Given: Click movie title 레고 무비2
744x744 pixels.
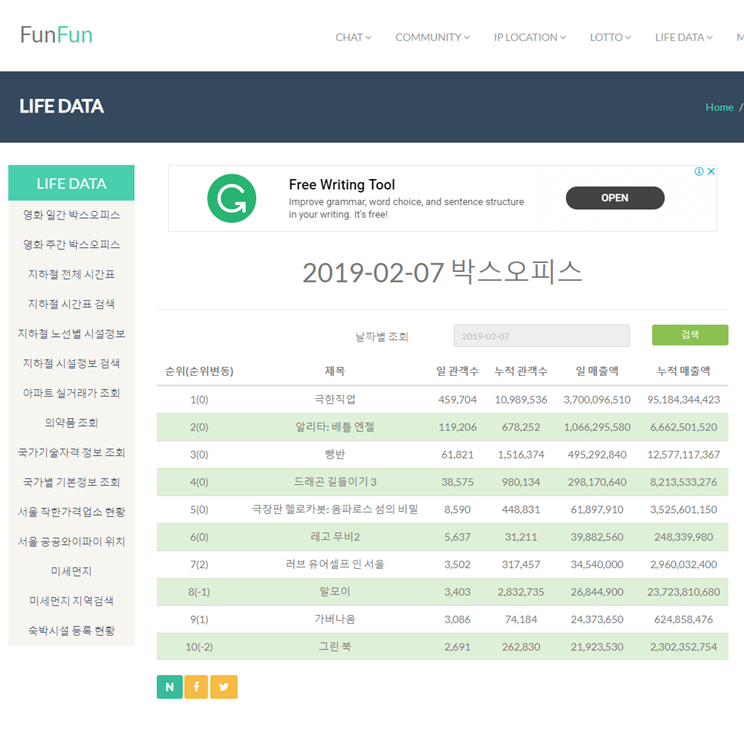Looking at the screenshot, I should [335, 537].
